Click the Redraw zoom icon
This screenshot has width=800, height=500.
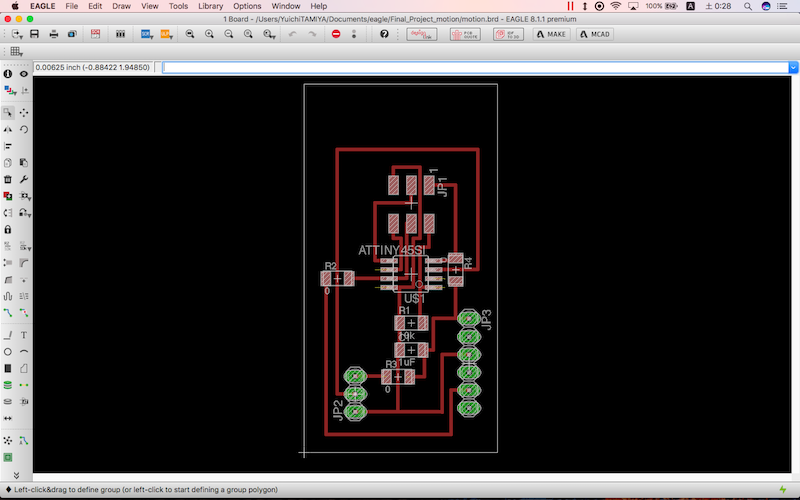(x=248, y=34)
